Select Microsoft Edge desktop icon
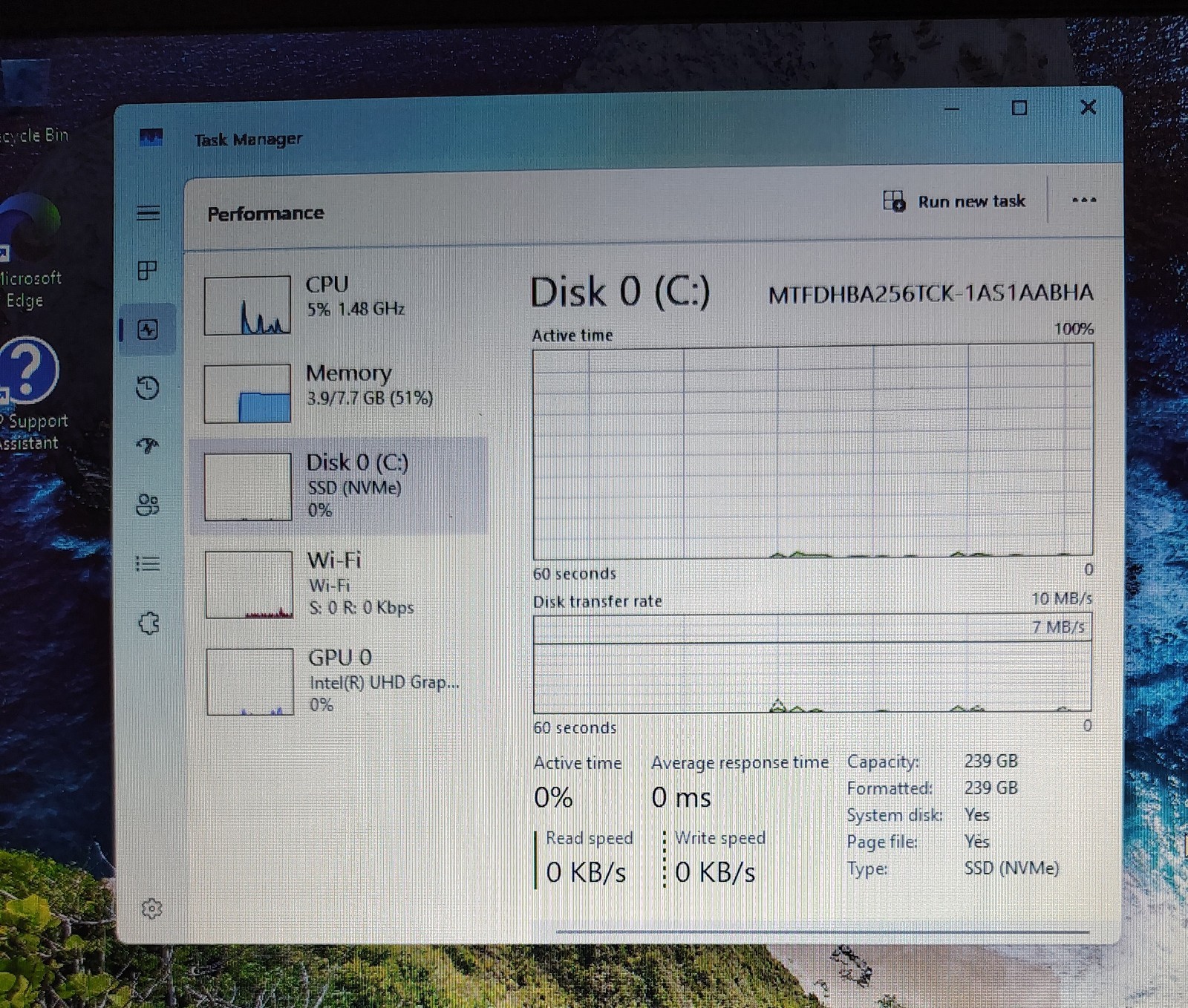The height and width of the screenshot is (1008, 1188). pos(30,252)
